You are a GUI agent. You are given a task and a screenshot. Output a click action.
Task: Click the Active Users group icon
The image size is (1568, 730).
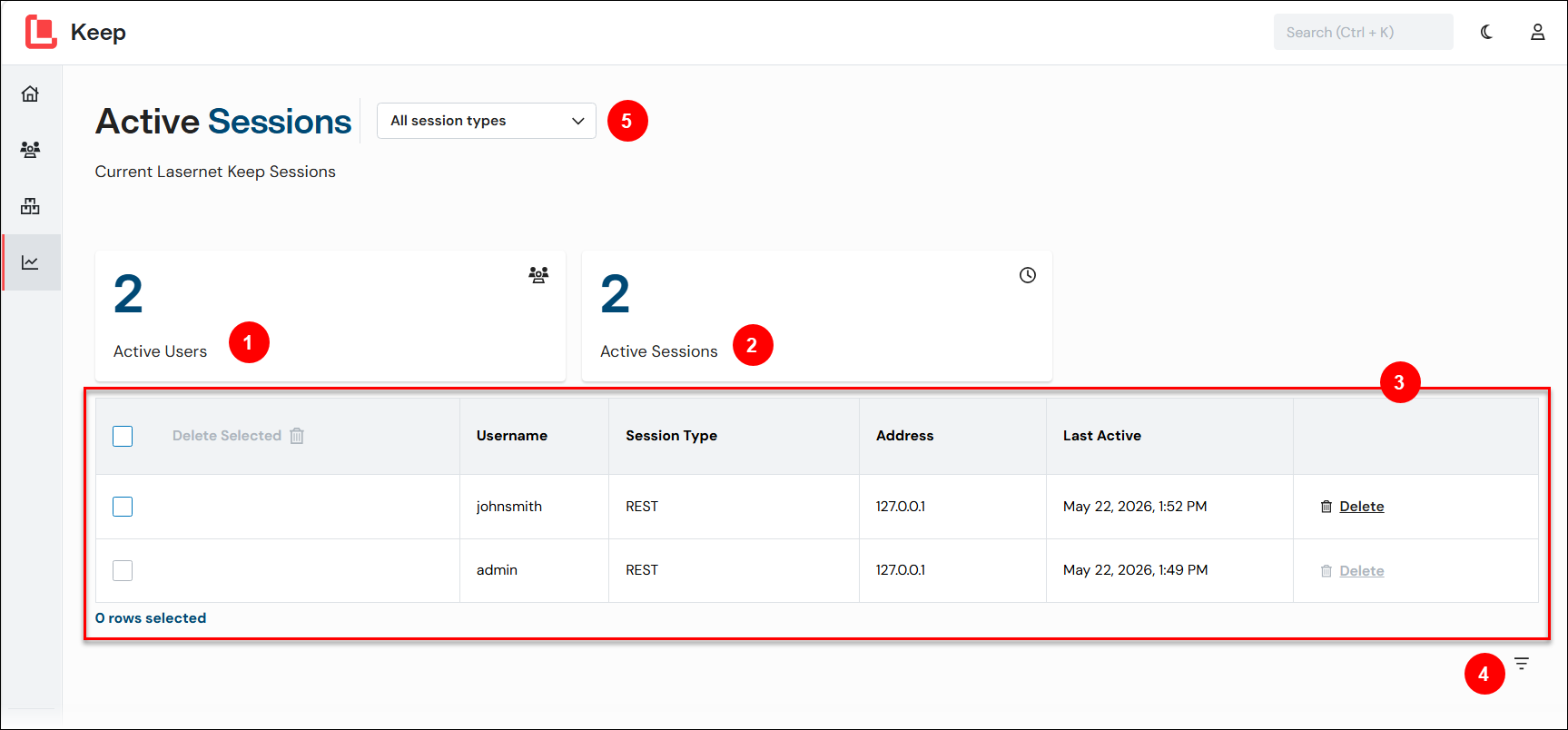click(538, 275)
